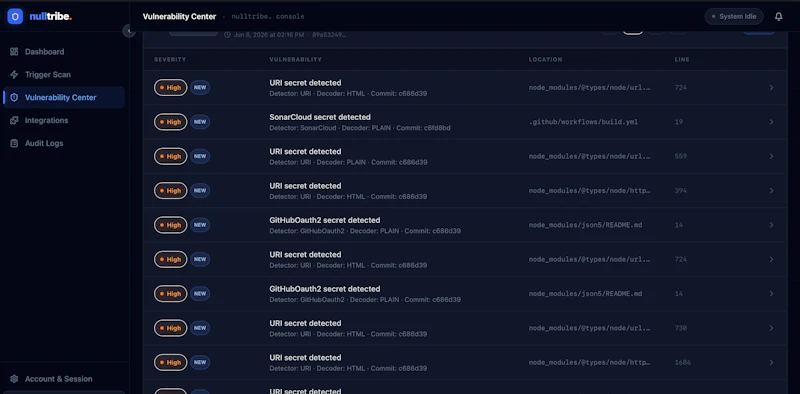Click the NEW tag on SonarCloud row
The height and width of the screenshot is (394, 800).
[200, 122]
